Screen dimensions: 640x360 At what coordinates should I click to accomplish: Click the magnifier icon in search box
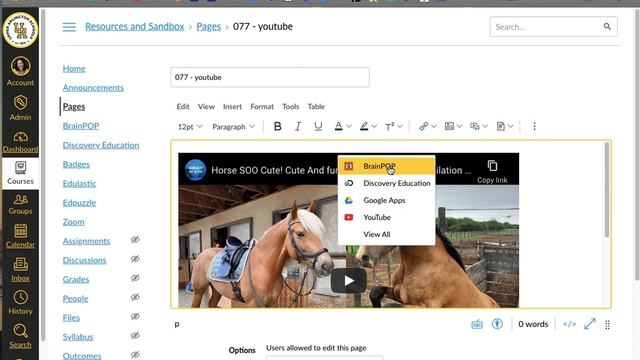click(607, 27)
